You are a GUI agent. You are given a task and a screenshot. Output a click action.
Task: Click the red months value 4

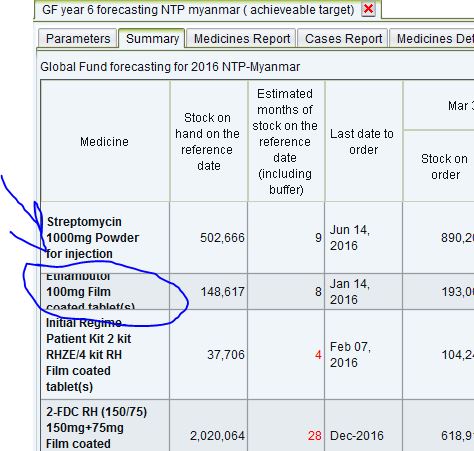[318, 355]
